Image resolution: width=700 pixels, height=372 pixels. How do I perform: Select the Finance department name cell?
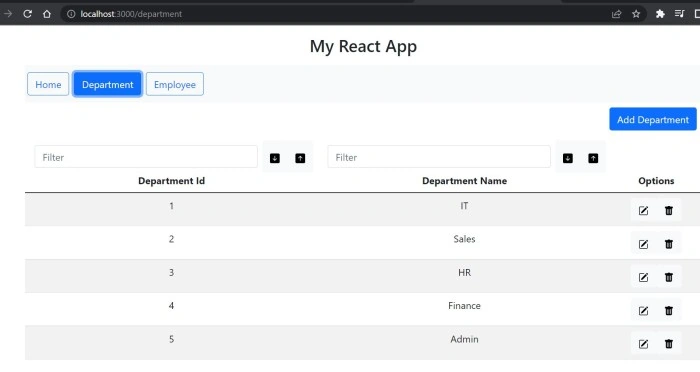tap(464, 306)
